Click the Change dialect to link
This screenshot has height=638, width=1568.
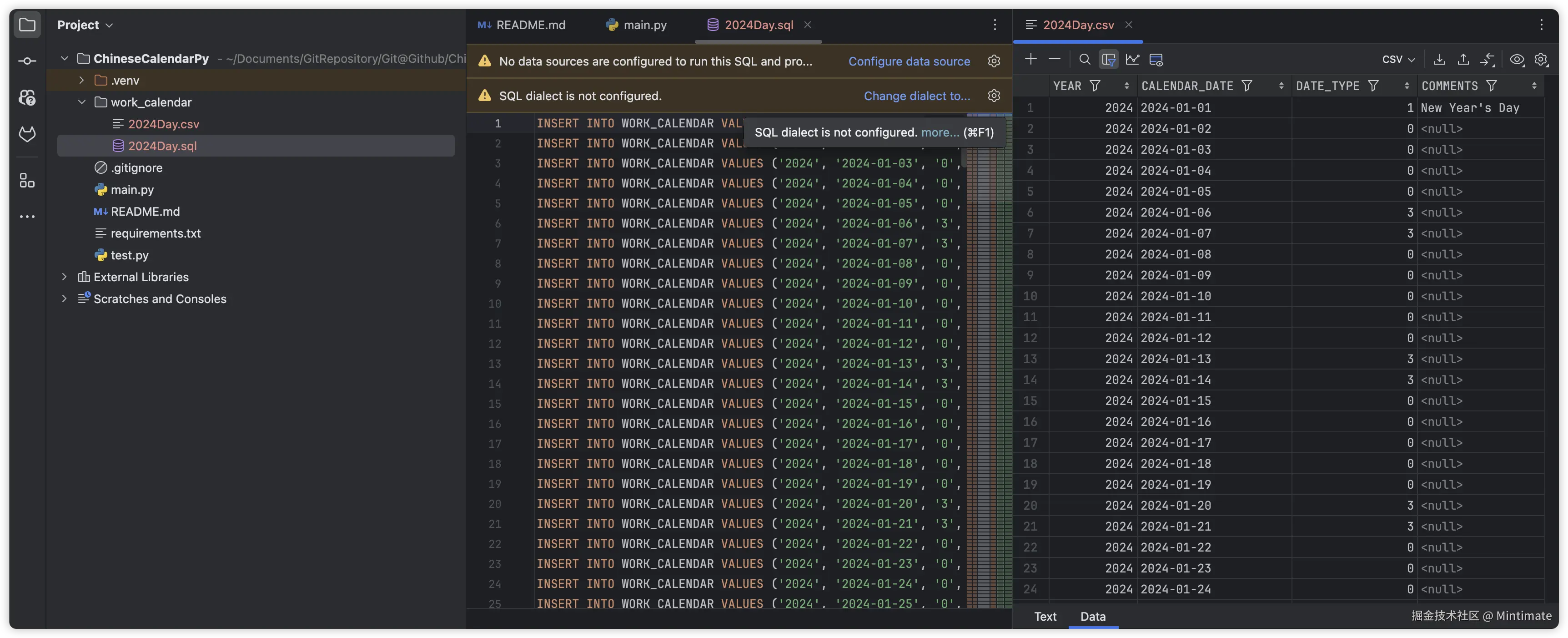click(x=917, y=96)
